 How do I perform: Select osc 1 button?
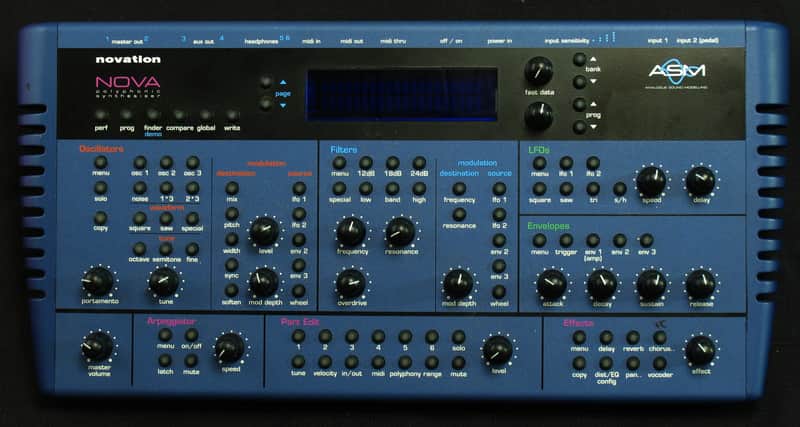pyautogui.click(x=140, y=163)
